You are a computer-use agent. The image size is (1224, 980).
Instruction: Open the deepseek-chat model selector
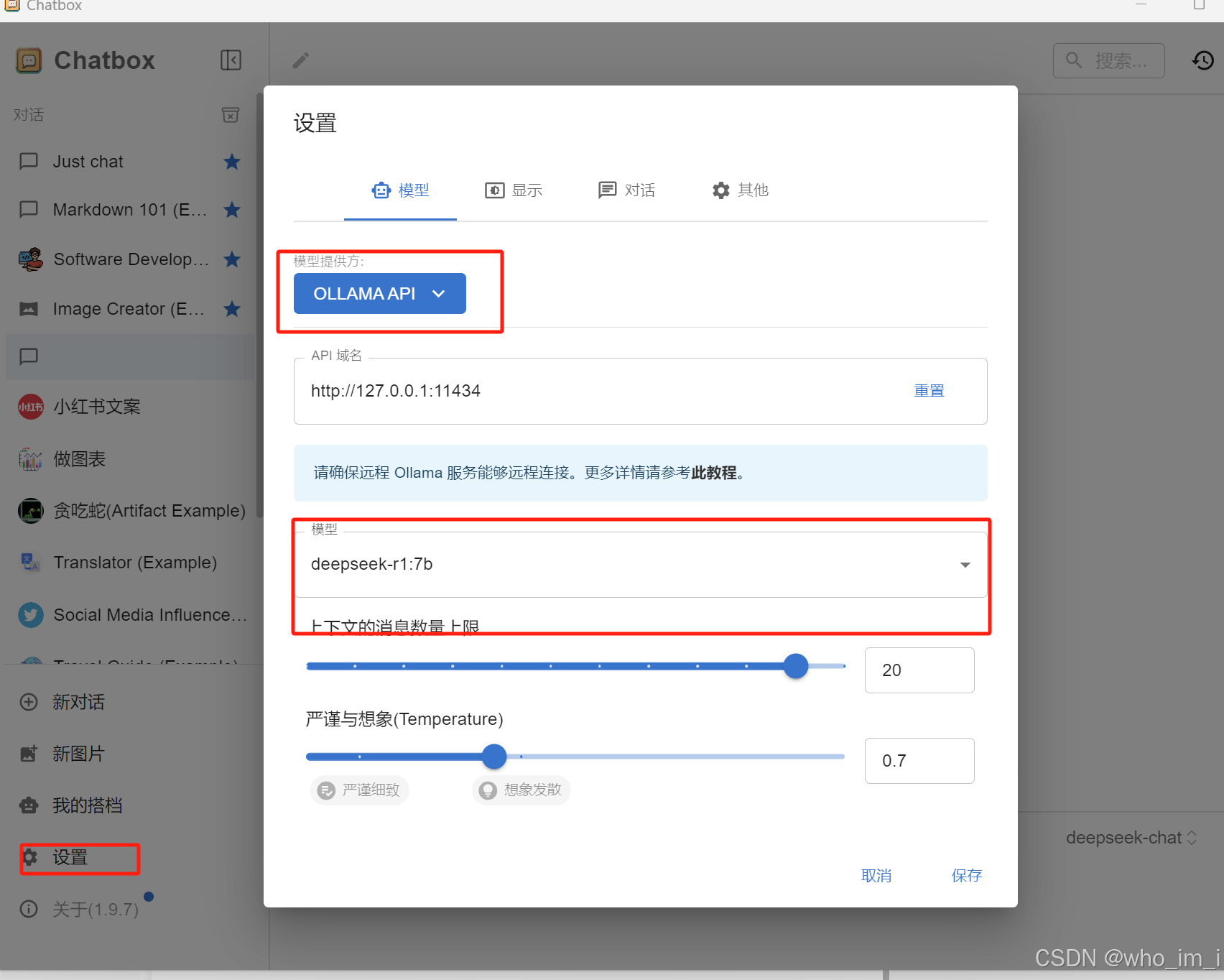(x=1131, y=838)
